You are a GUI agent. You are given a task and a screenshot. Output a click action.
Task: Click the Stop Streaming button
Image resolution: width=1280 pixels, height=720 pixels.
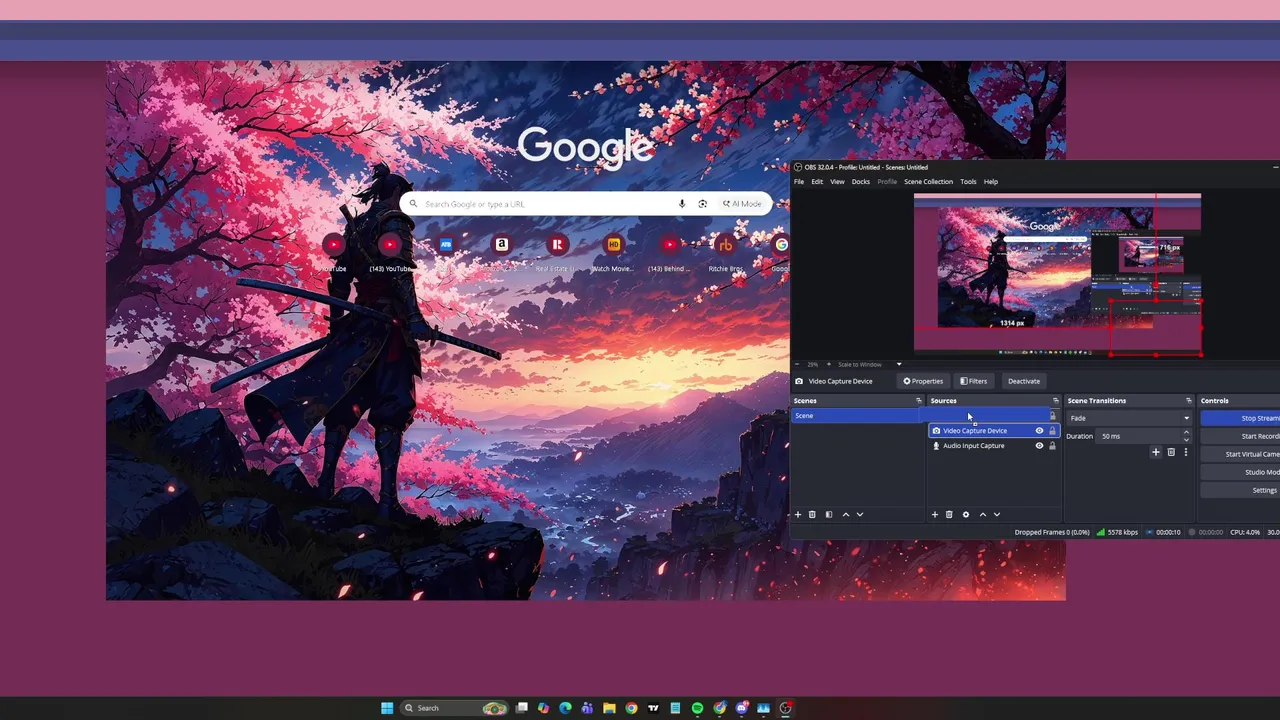coord(1240,418)
